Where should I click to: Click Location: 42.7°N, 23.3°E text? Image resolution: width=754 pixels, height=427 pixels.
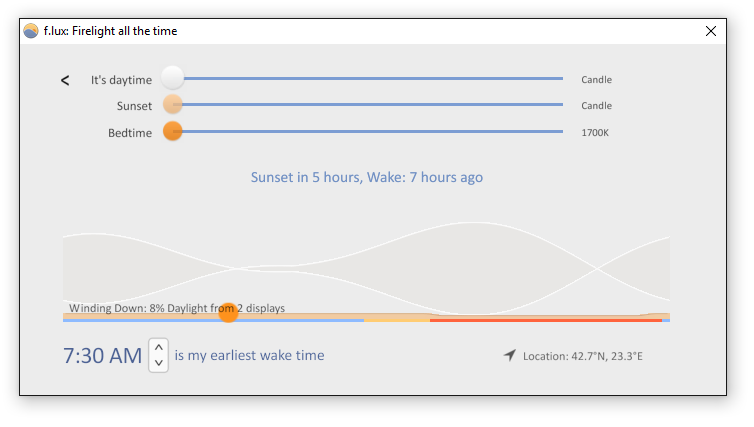pyautogui.click(x=583, y=356)
